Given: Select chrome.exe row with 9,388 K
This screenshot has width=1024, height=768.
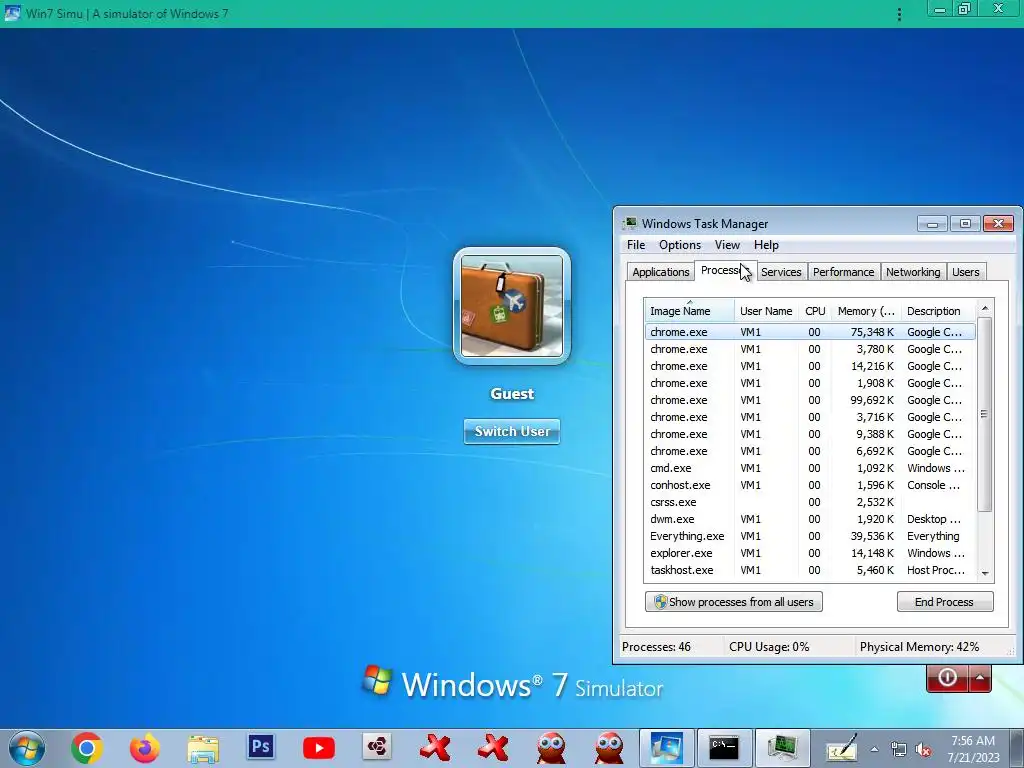Looking at the screenshot, I should 810,434.
